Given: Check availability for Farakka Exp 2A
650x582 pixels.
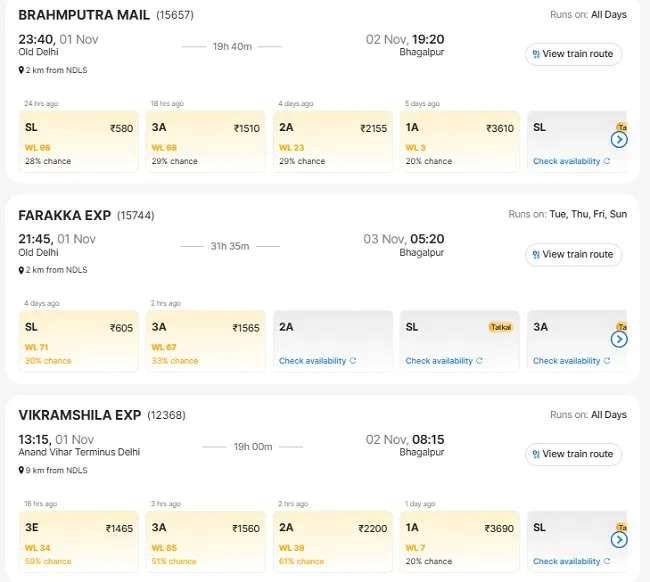Looking at the screenshot, I should coord(317,361).
